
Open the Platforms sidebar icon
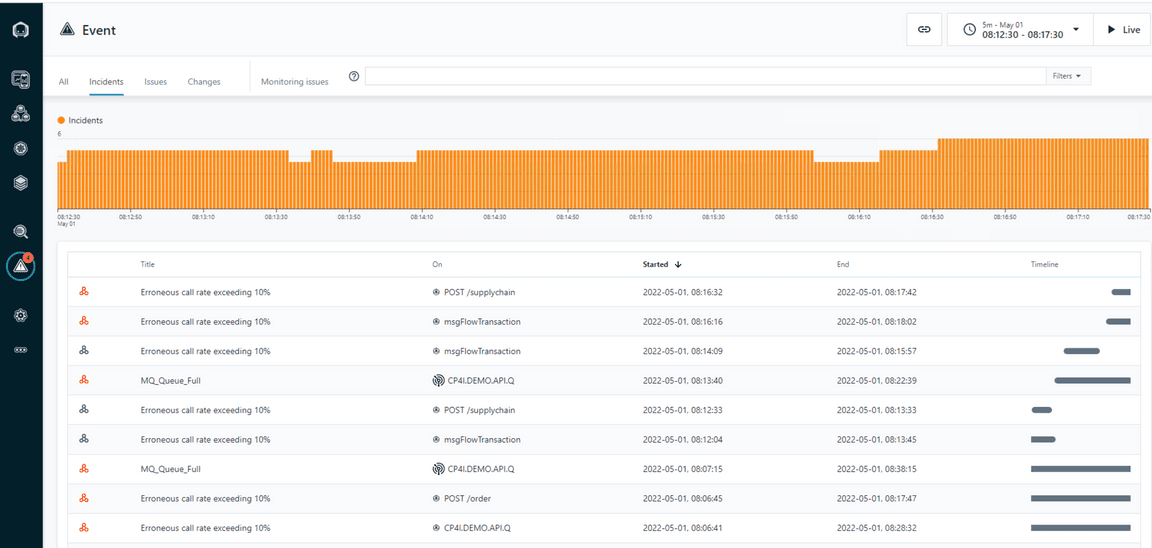pos(21,149)
